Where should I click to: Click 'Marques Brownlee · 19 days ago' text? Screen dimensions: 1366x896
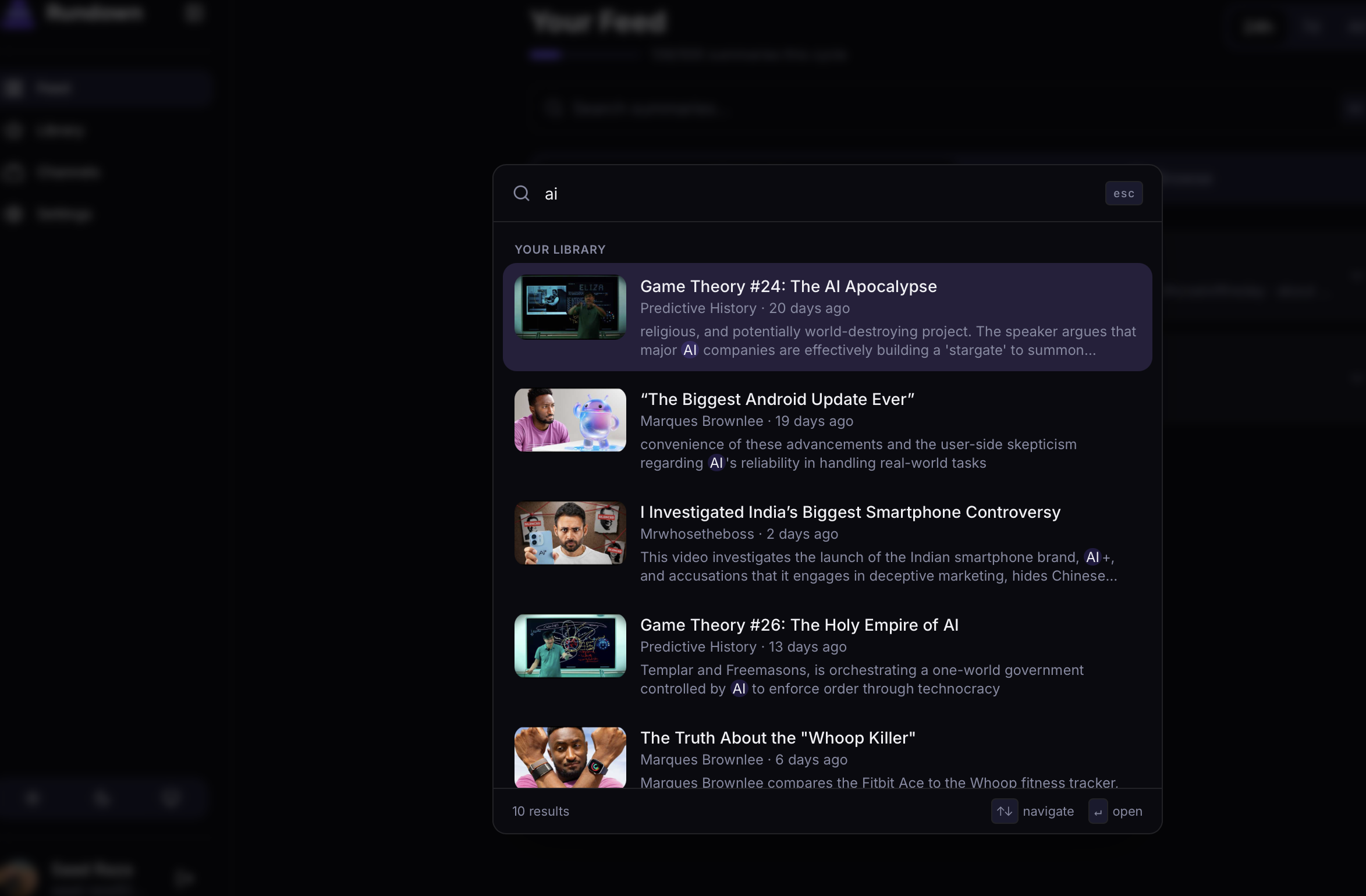(746, 421)
